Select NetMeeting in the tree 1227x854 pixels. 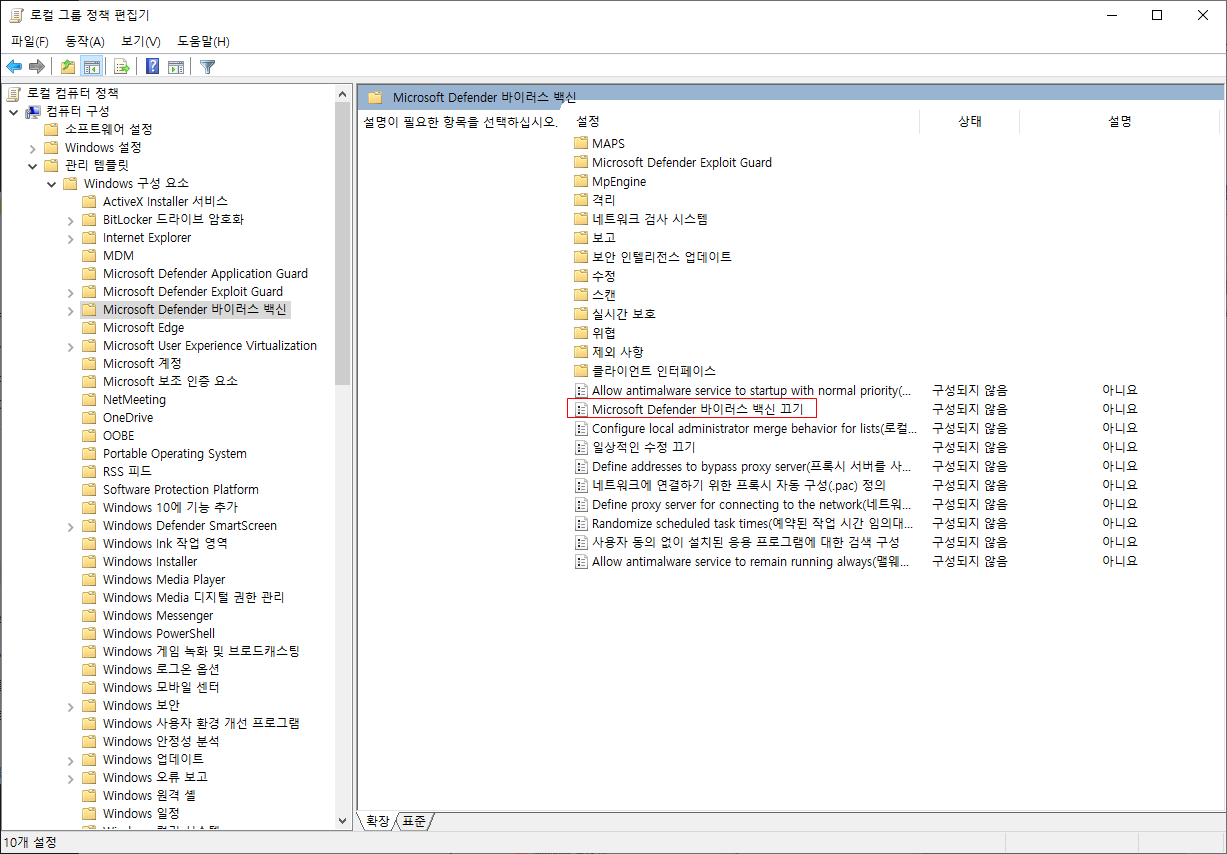tap(134, 399)
